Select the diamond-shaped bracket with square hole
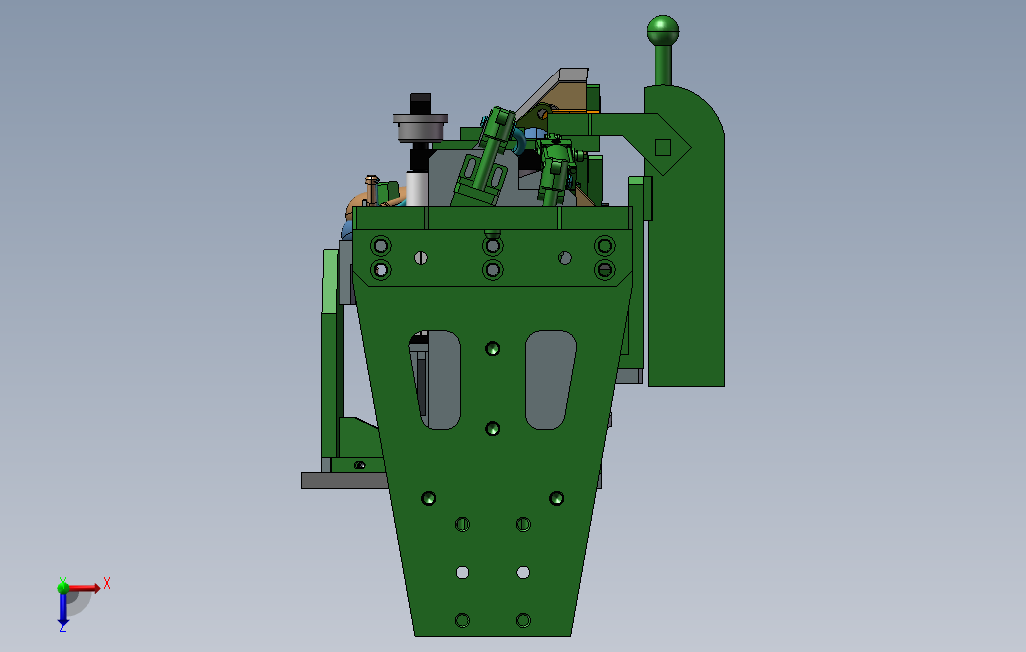 pos(661,145)
